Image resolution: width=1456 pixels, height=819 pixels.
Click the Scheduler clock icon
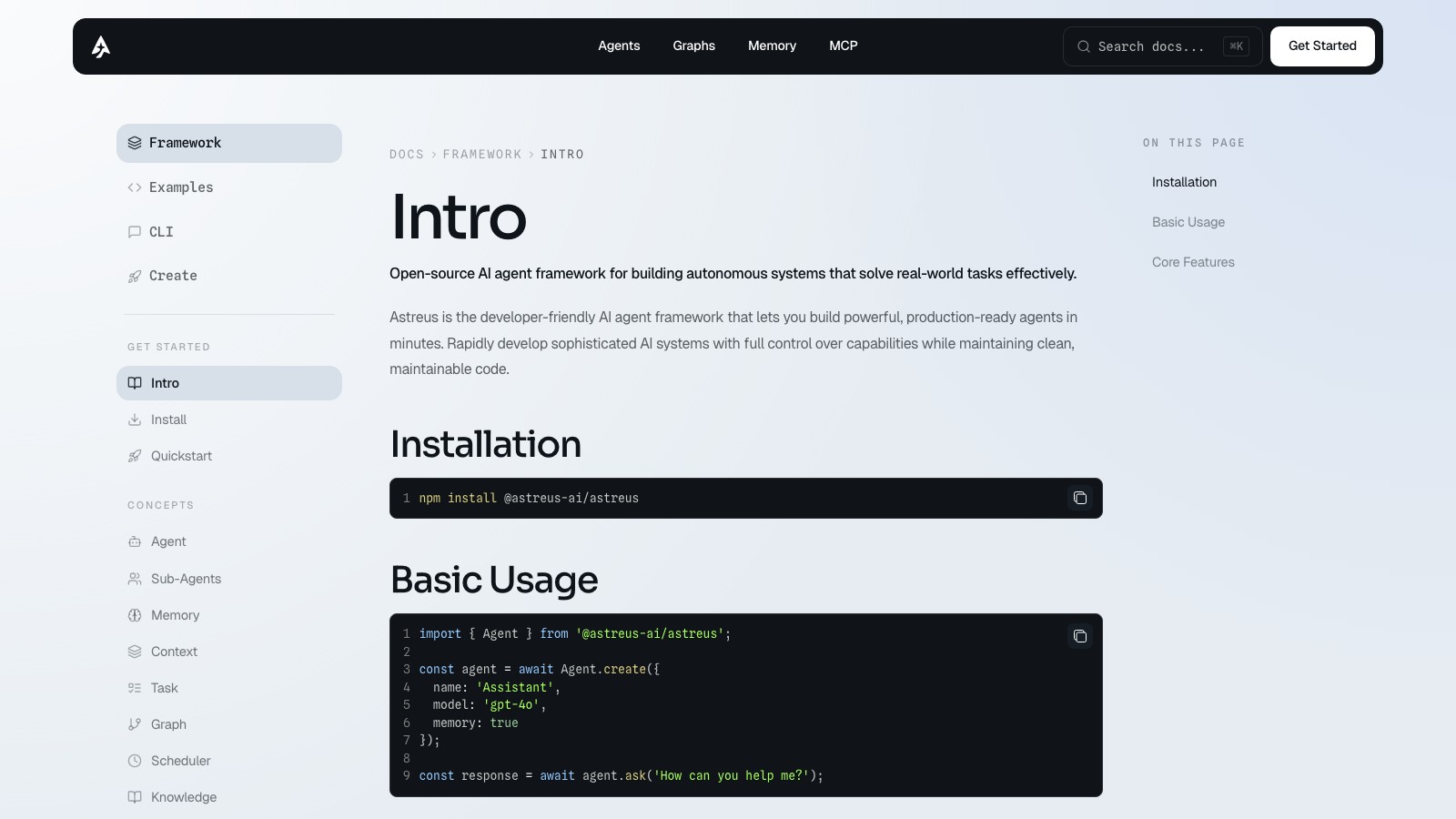[135, 761]
